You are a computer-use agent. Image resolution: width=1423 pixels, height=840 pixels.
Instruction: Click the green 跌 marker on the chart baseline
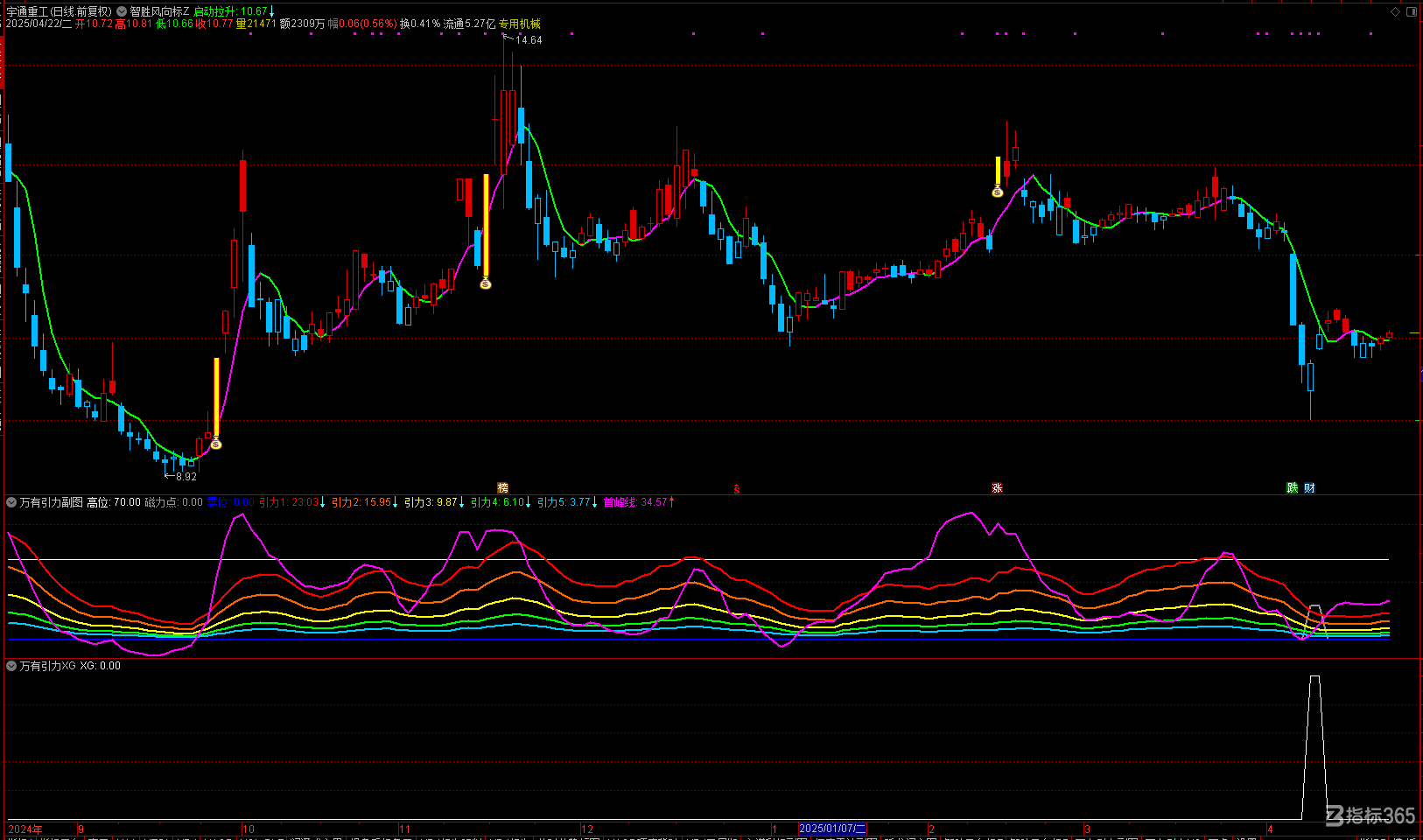click(x=1292, y=488)
